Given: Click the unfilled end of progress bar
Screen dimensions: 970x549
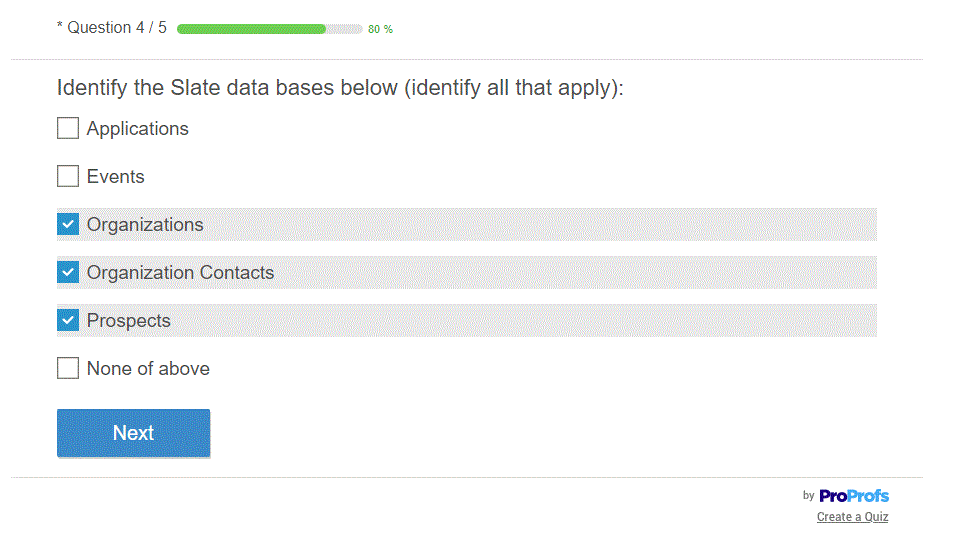Looking at the screenshot, I should point(345,29).
